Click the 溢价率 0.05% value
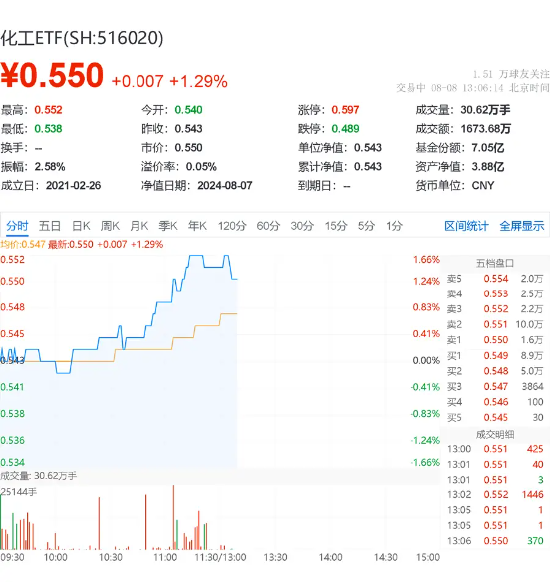Viewport: 550px width, 584px height. 201,166
